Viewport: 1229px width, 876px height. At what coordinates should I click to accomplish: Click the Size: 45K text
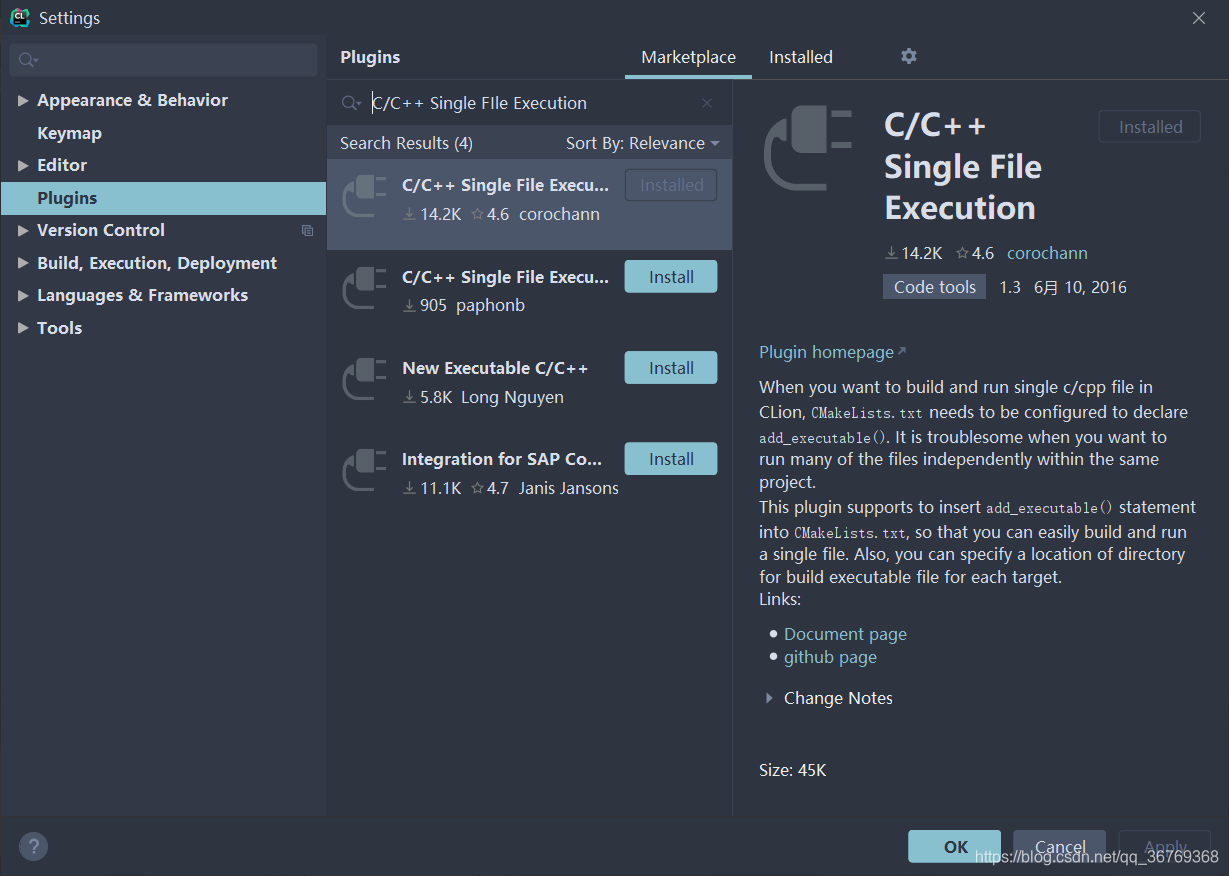pyautogui.click(x=793, y=770)
